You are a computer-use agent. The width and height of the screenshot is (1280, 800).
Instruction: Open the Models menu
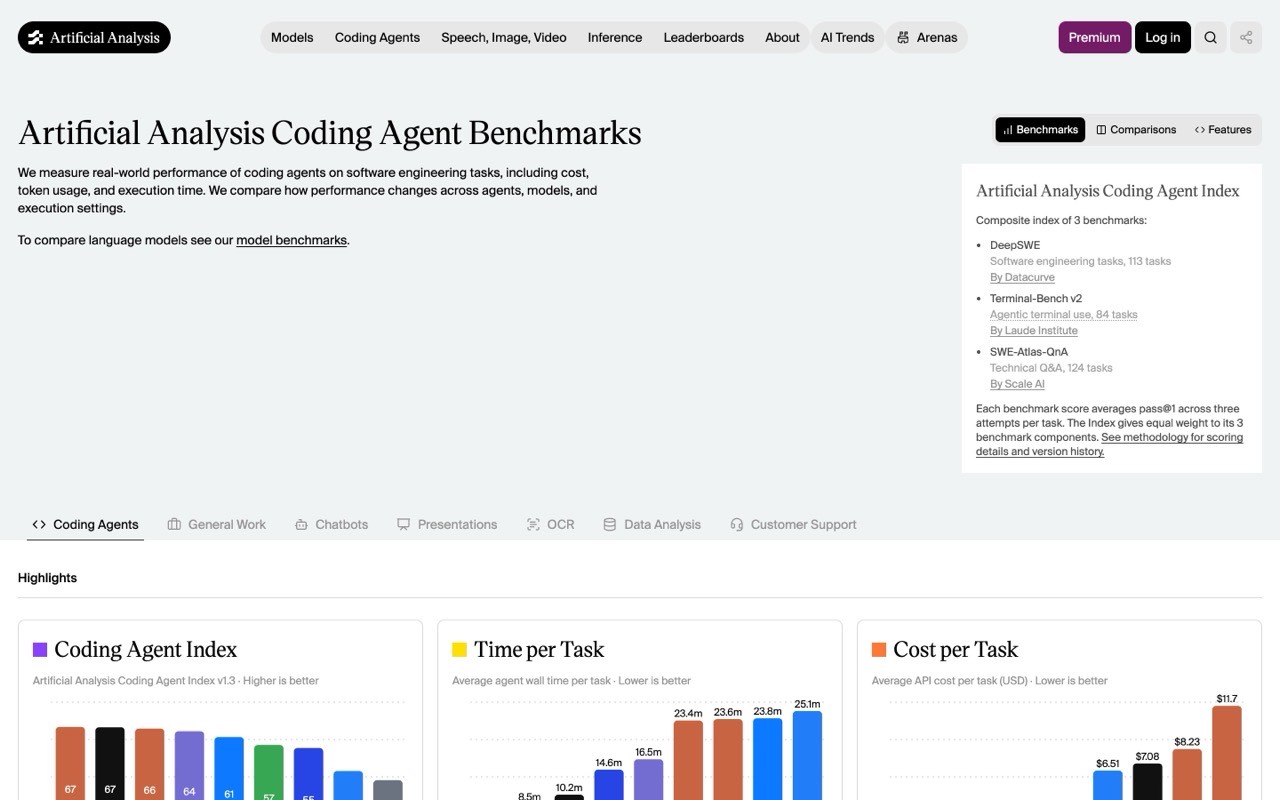(x=292, y=37)
